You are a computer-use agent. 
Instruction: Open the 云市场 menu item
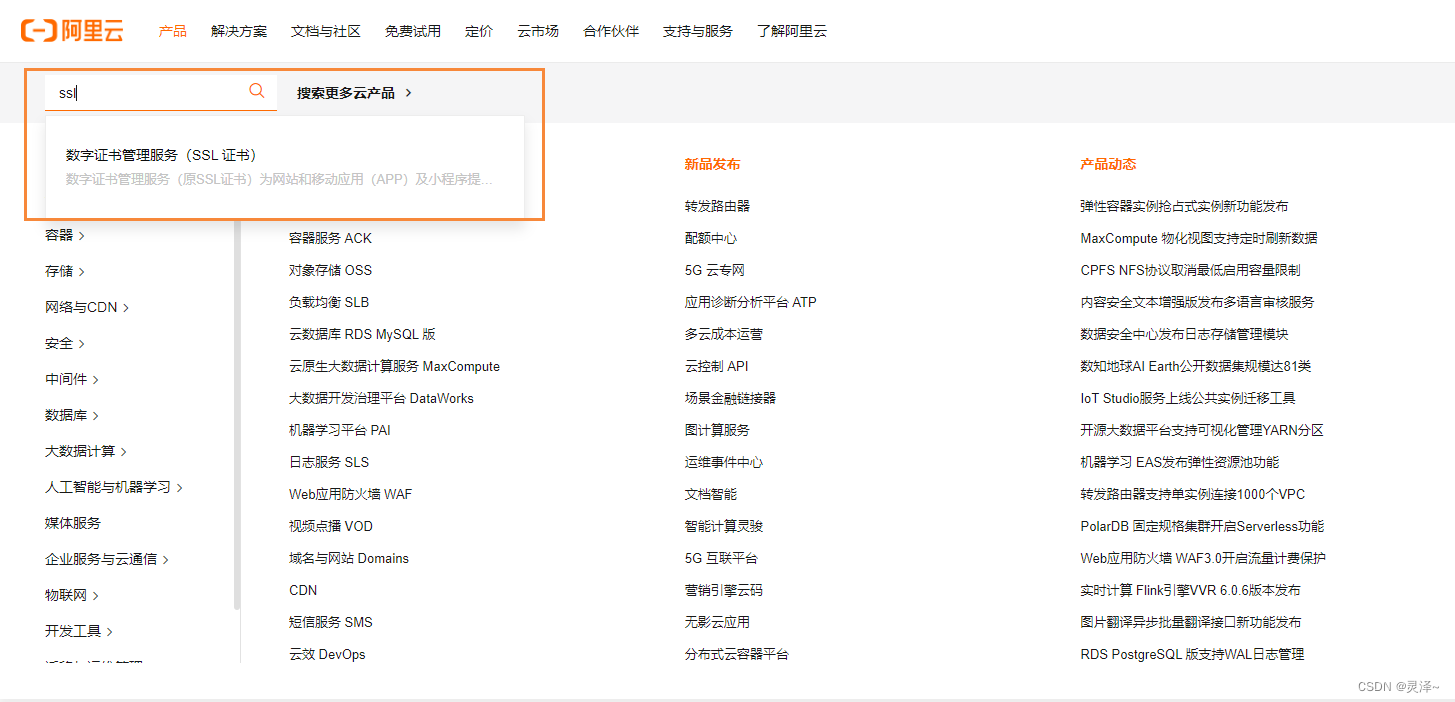538,31
